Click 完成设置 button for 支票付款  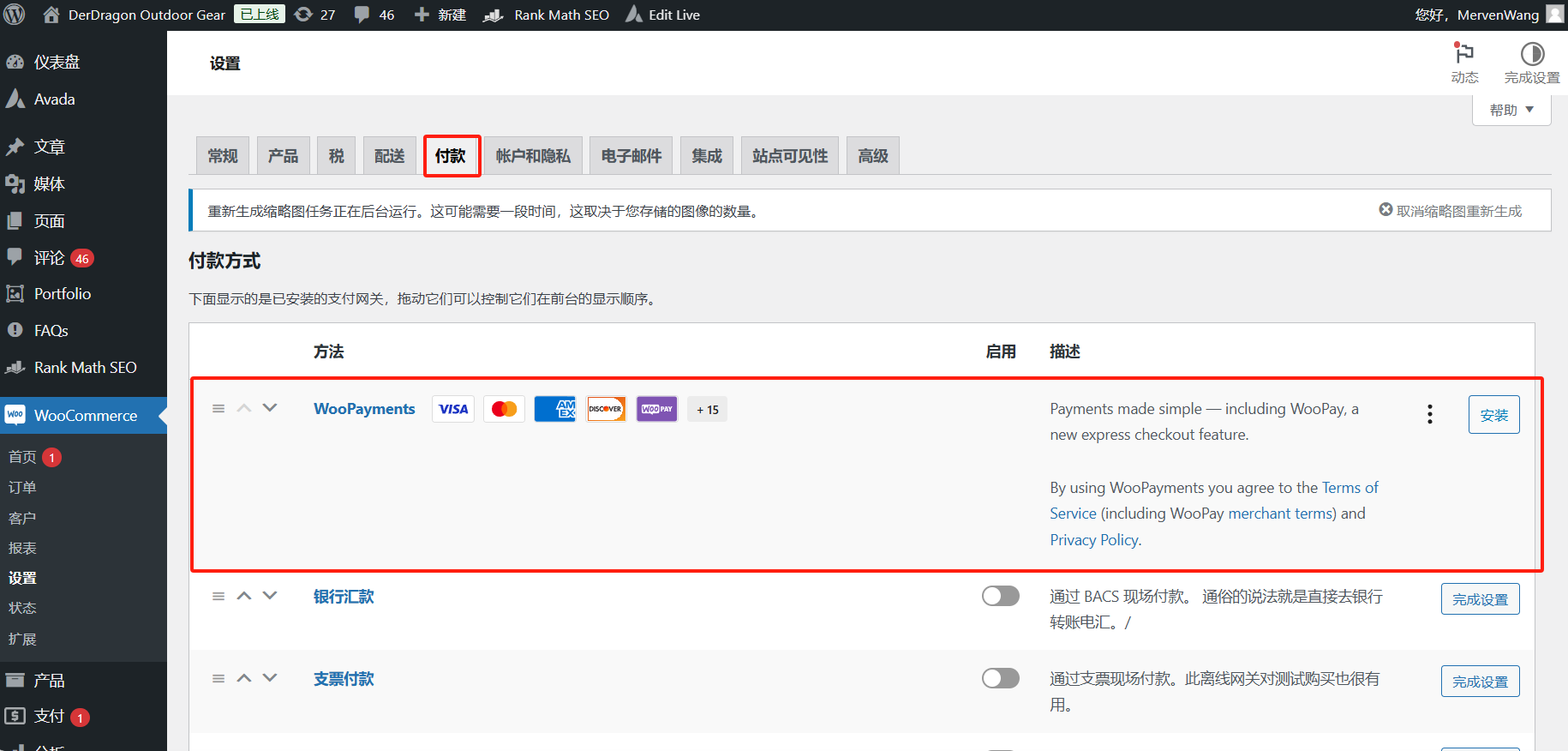pos(1480,682)
